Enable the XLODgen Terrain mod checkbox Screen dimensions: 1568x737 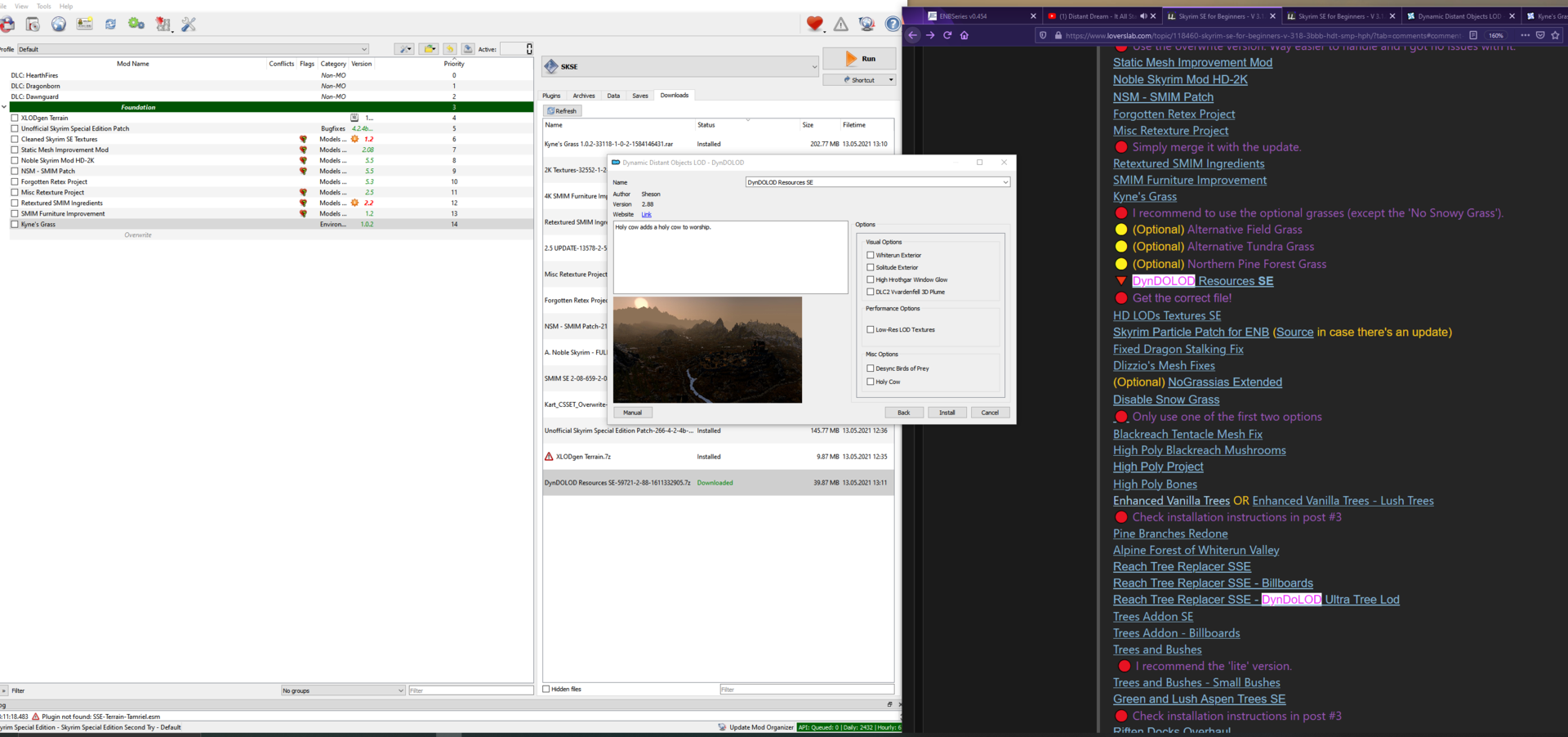tap(15, 118)
